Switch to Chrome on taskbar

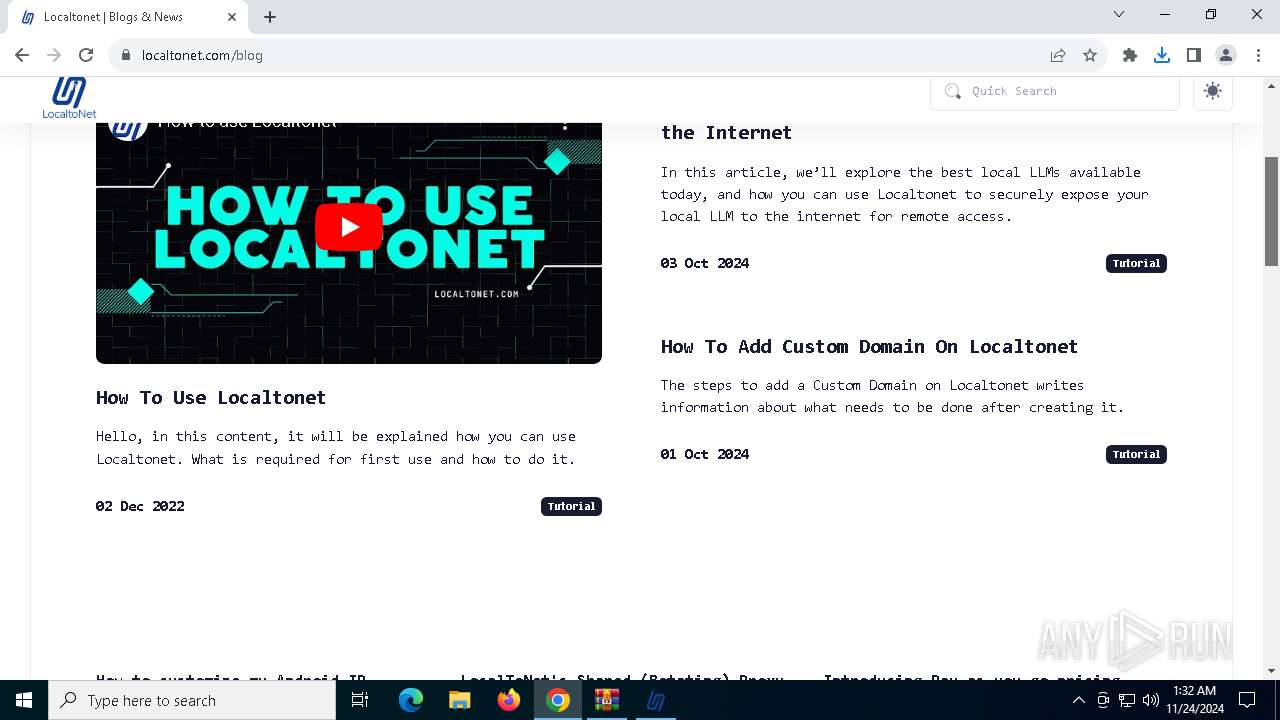pos(558,700)
